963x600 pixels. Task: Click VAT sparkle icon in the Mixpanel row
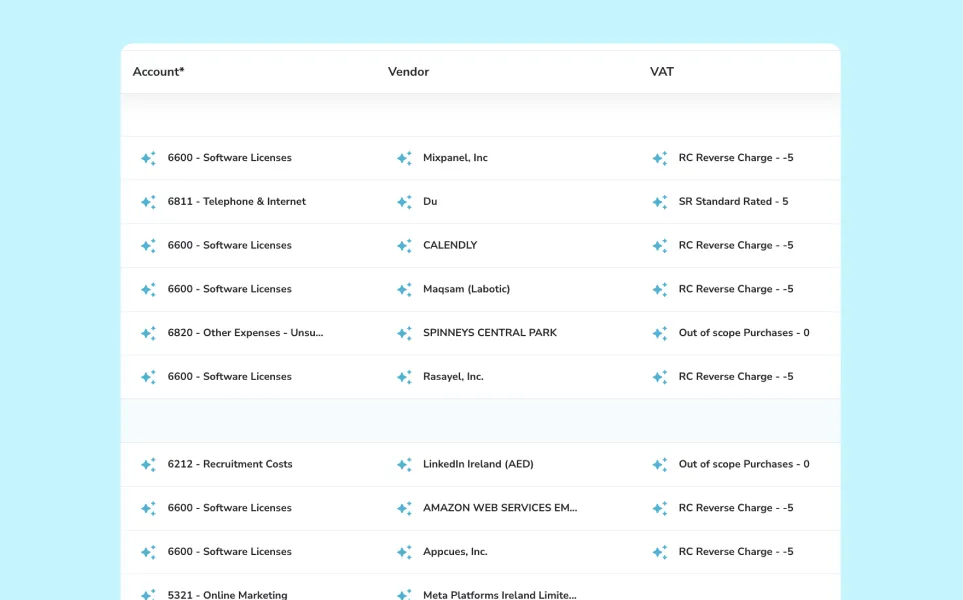coord(660,158)
